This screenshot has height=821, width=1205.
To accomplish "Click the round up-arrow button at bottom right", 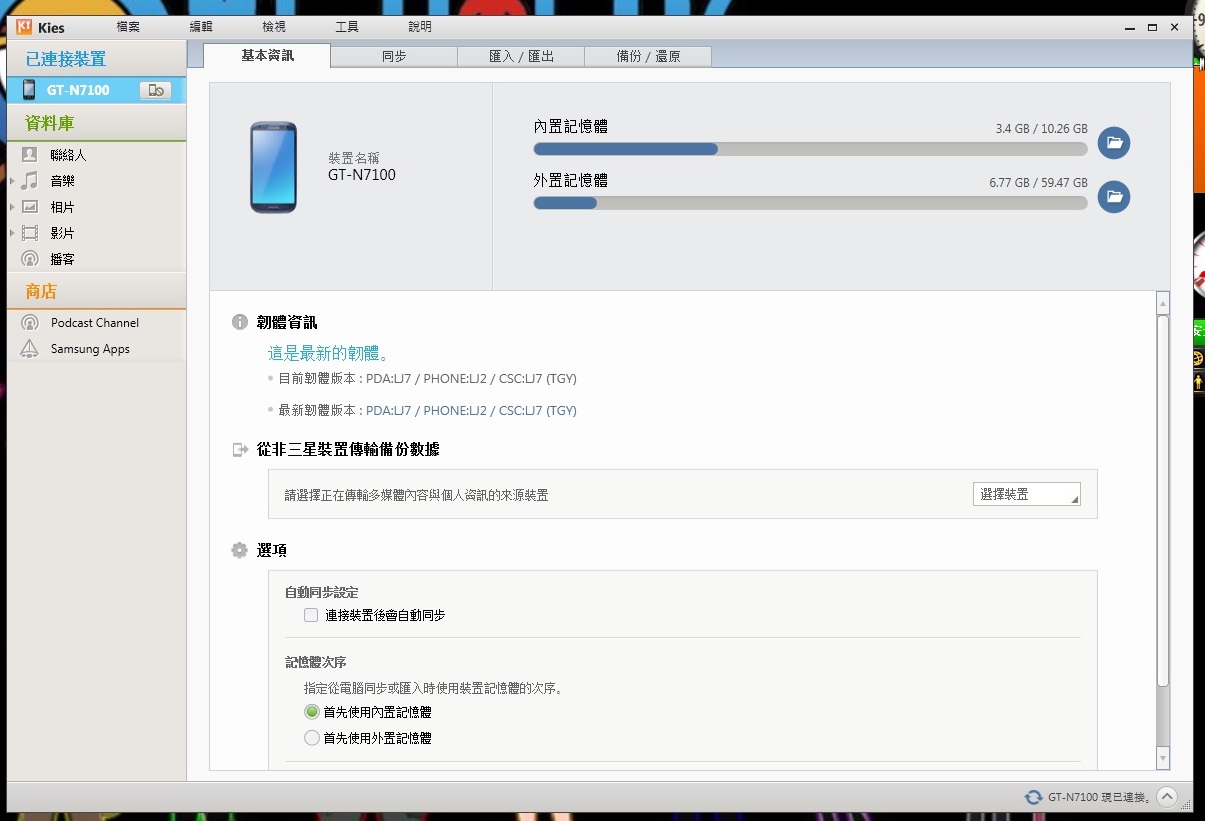I will click(x=1167, y=797).
